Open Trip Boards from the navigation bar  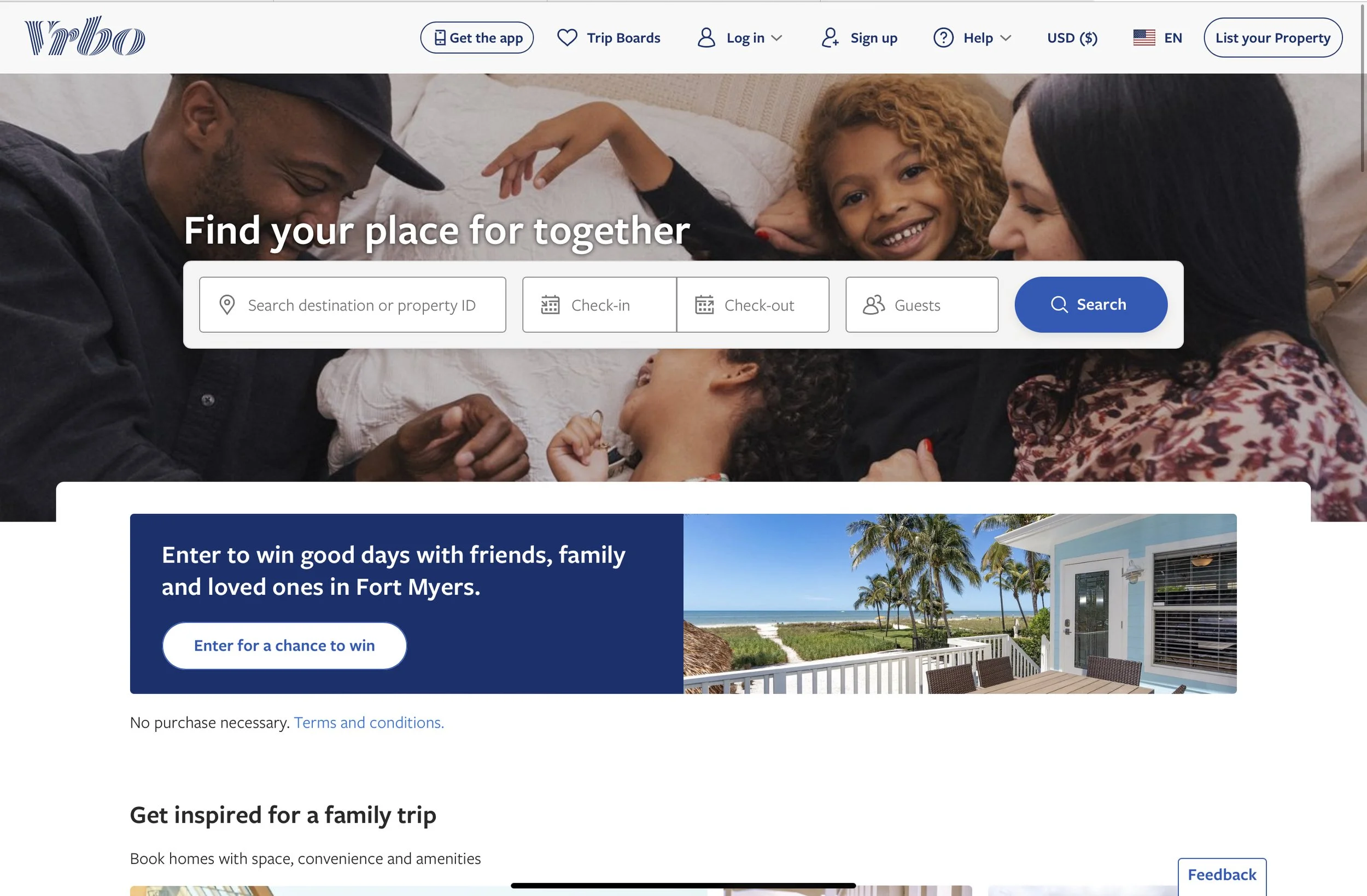(x=609, y=38)
